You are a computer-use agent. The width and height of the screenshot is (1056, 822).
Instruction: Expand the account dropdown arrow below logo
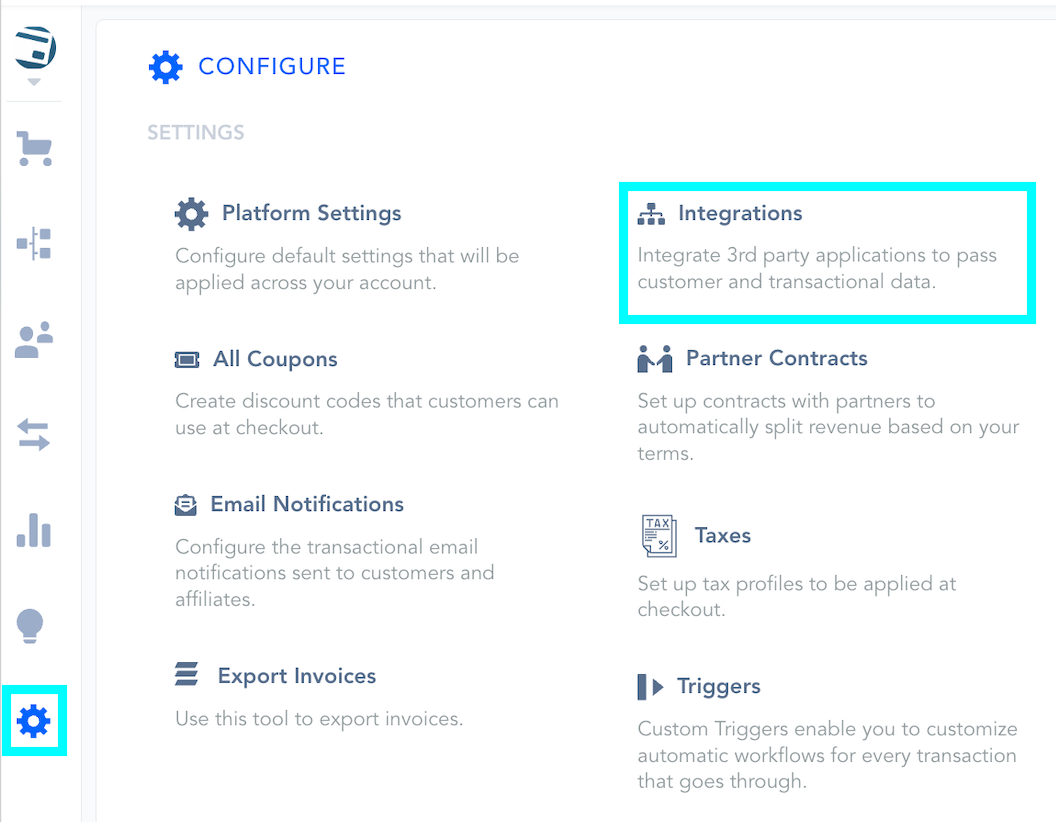pos(35,82)
